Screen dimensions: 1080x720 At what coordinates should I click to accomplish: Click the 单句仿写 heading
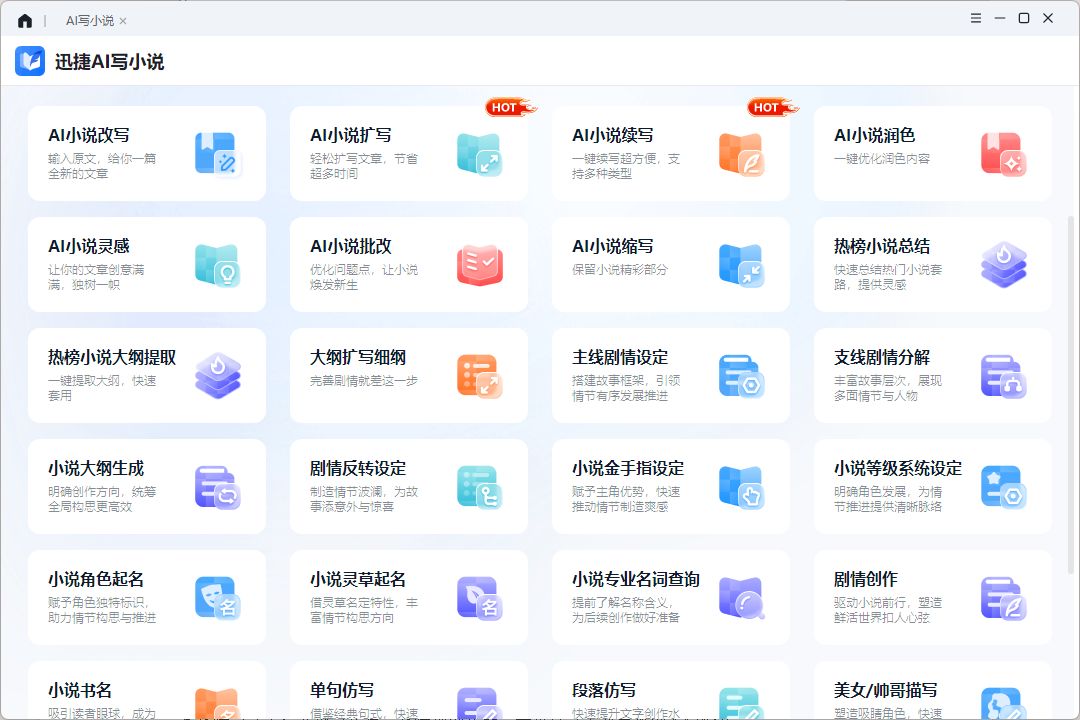(342, 690)
